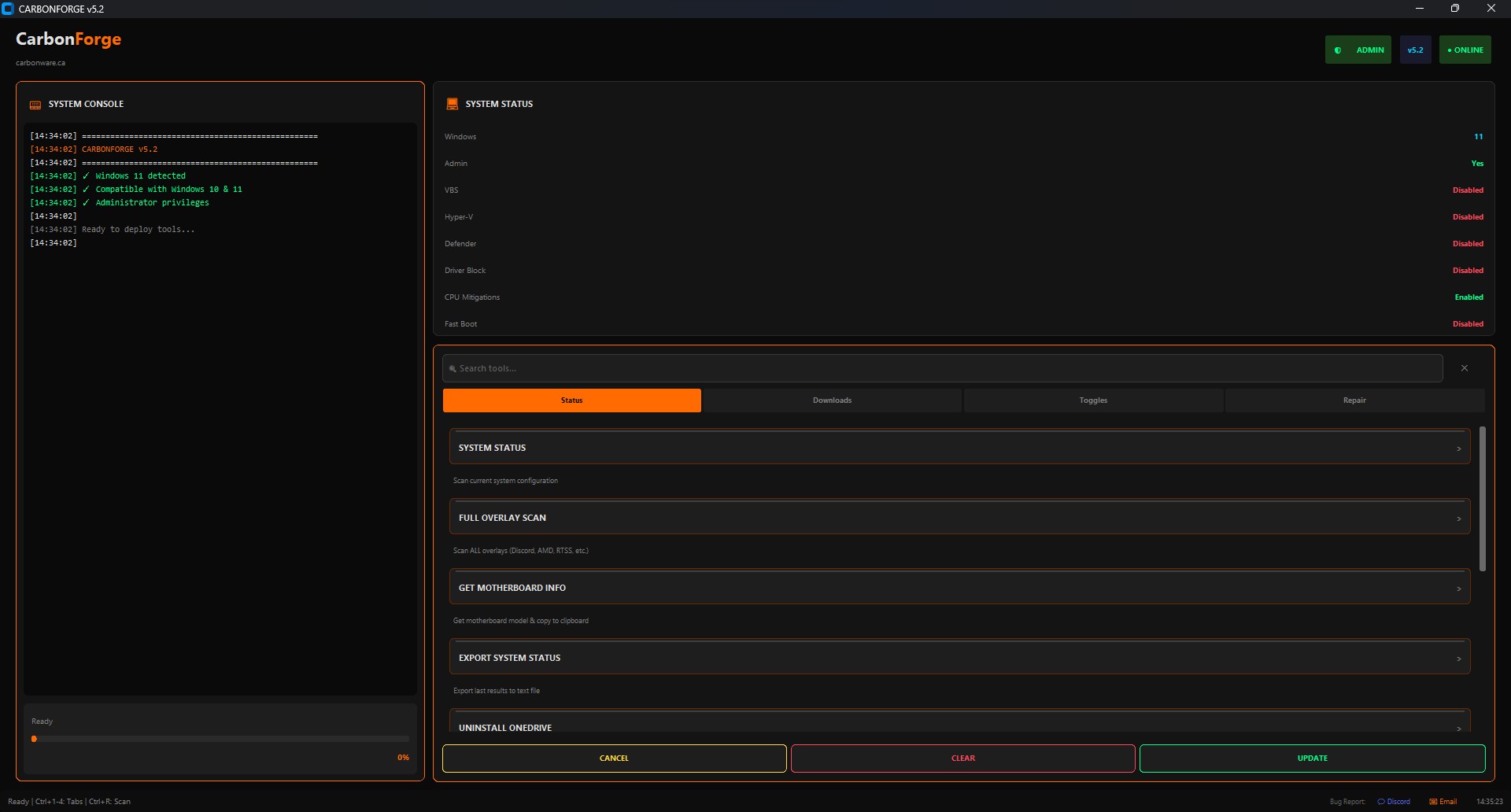This screenshot has height=812, width=1511.
Task: Switch to the Downloads tab
Action: coord(832,400)
